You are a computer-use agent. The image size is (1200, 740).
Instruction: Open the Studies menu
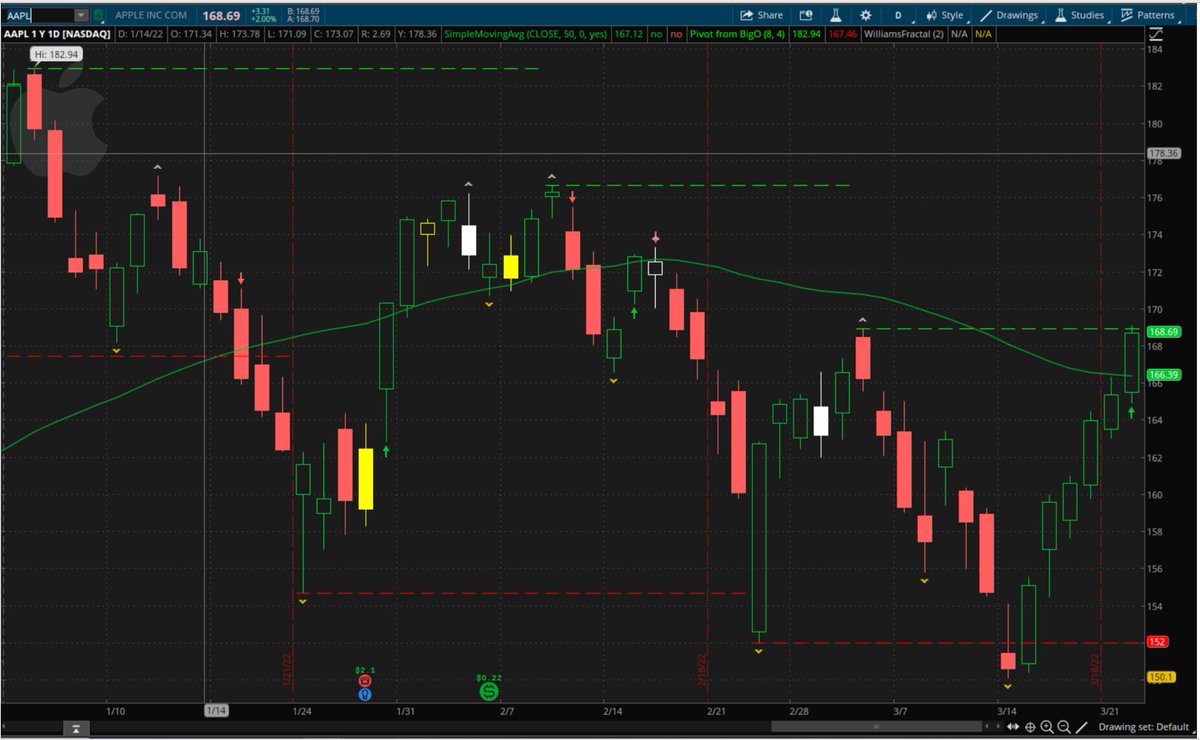[1078, 15]
